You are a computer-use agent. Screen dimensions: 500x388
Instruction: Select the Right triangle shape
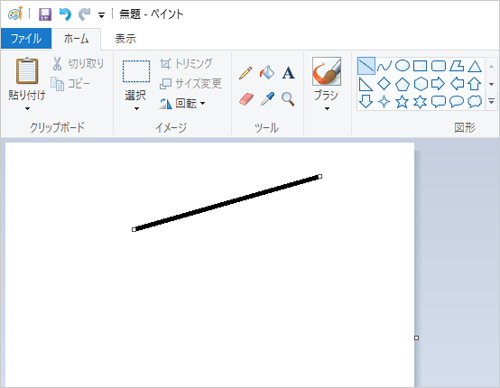click(366, 84)
